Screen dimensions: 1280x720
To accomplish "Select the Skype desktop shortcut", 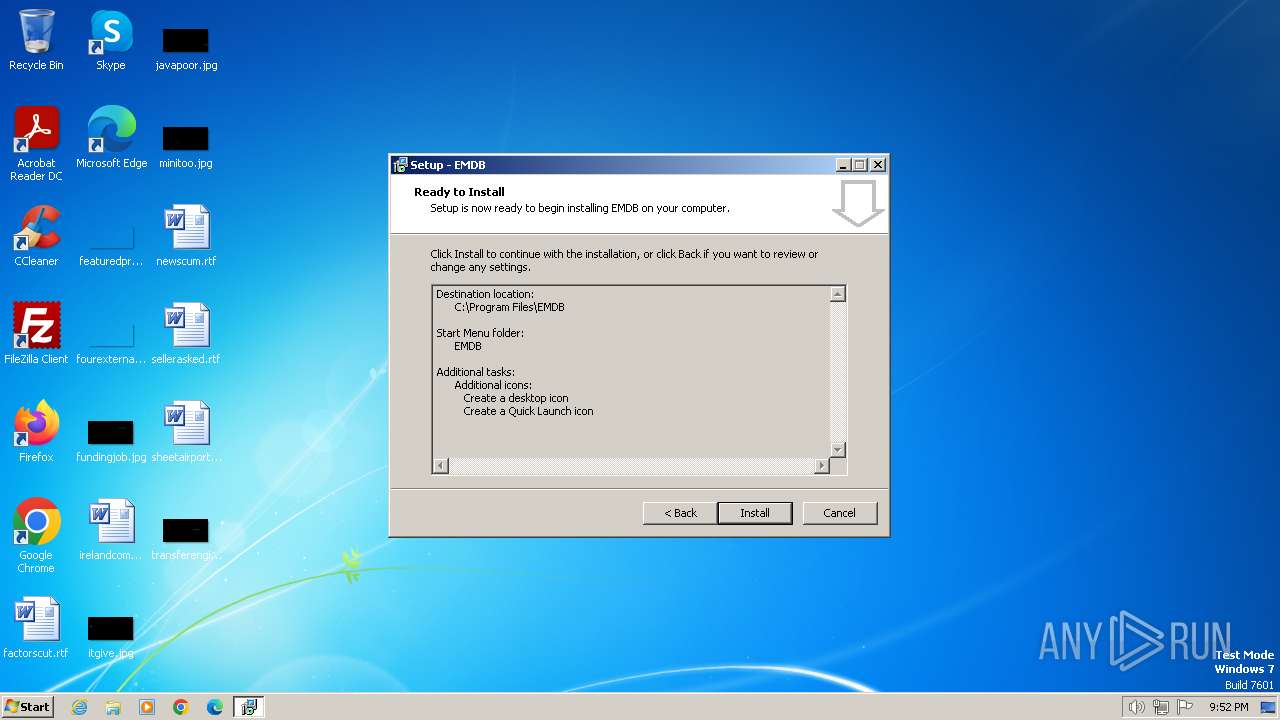I will coord(111,40).
